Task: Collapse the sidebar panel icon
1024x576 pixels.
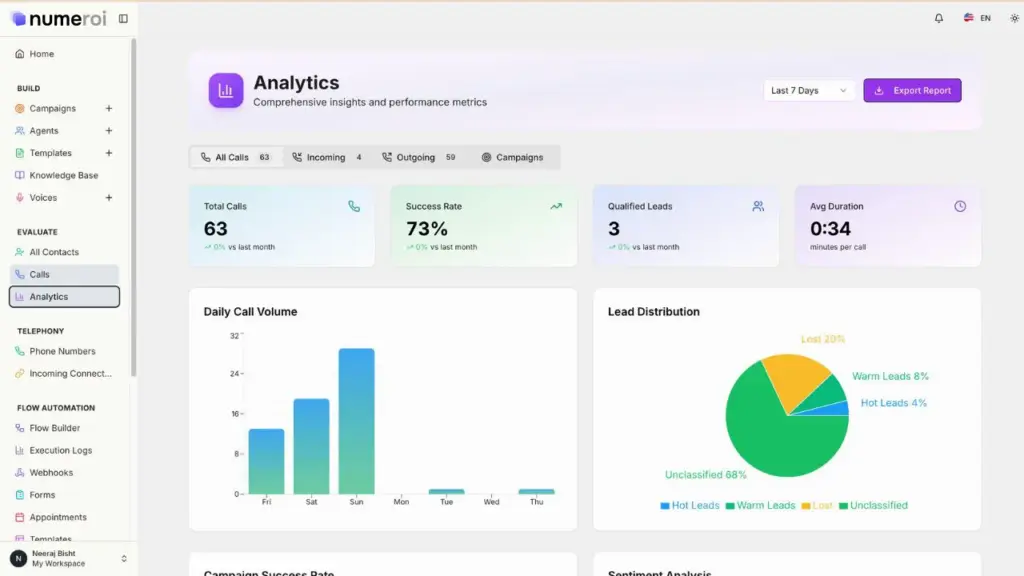Action: [123, 18]
